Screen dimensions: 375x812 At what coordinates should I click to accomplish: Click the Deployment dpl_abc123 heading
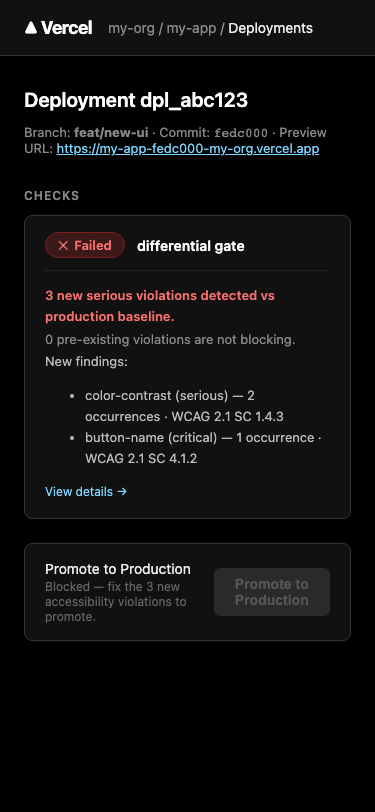(x=136, y=100)
